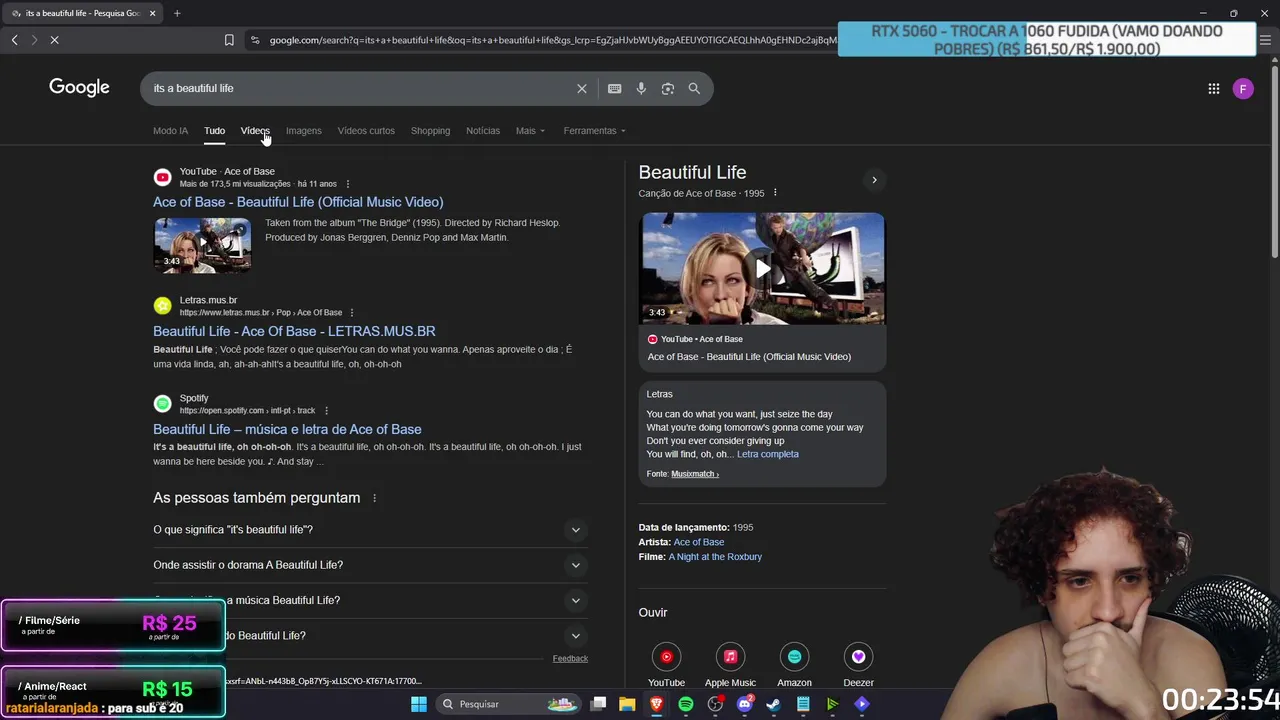1280x720 pixels.
Task: Close the 'its a beautiful life' browser tab
Action: 152,13
